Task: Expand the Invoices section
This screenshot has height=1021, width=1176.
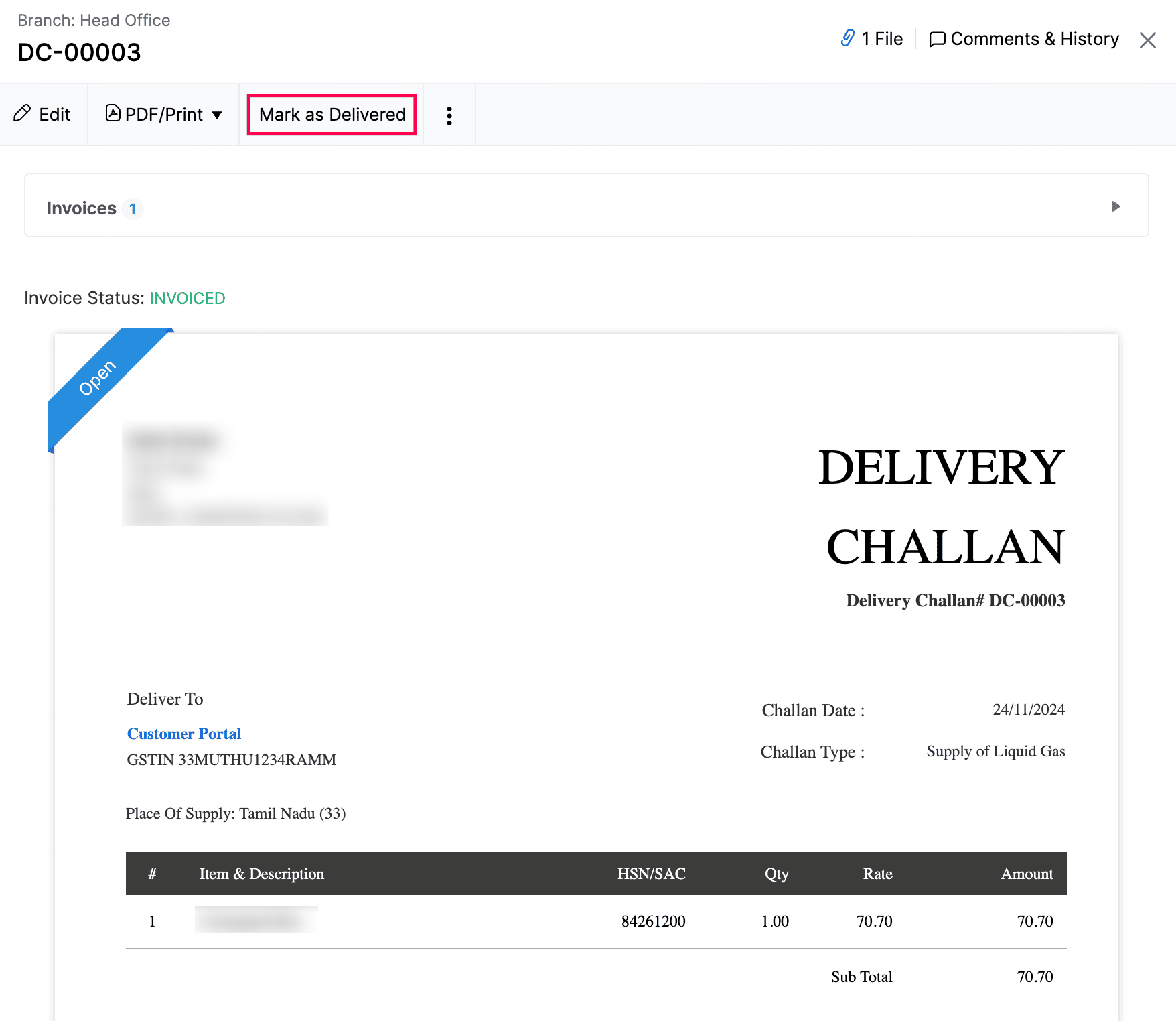Action: coord(80,208)
